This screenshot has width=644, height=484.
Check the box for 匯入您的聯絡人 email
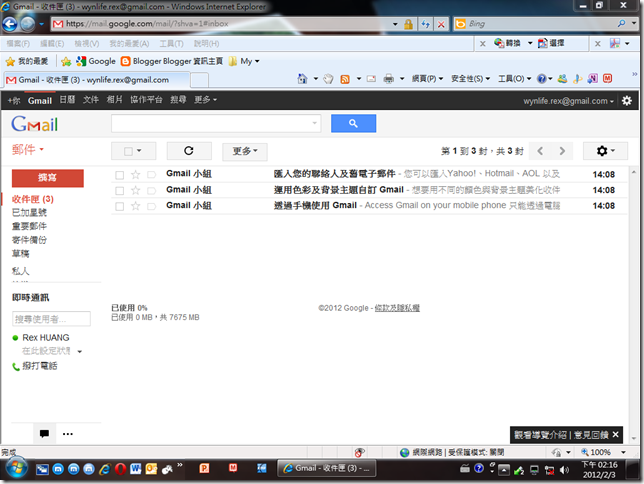pyautogui.click(x=120, y=175)
